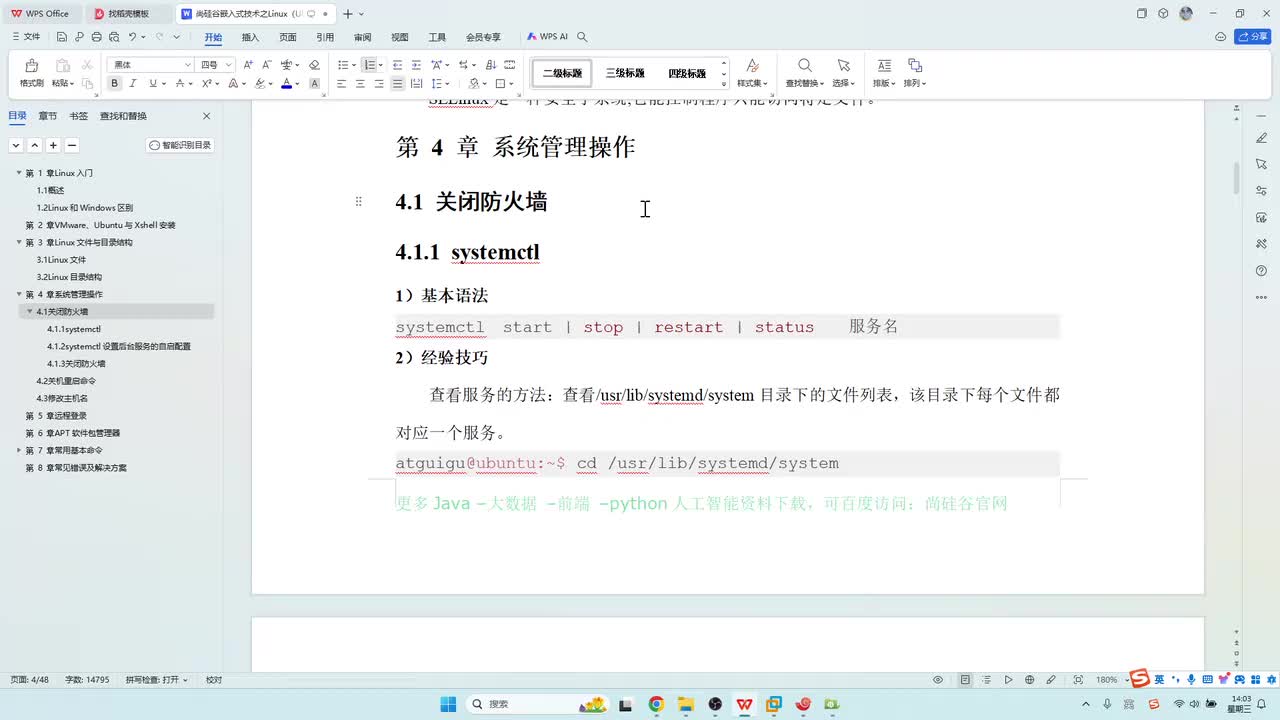Open the 文件 menu
Screen dimensions: 1280x720
26,37
